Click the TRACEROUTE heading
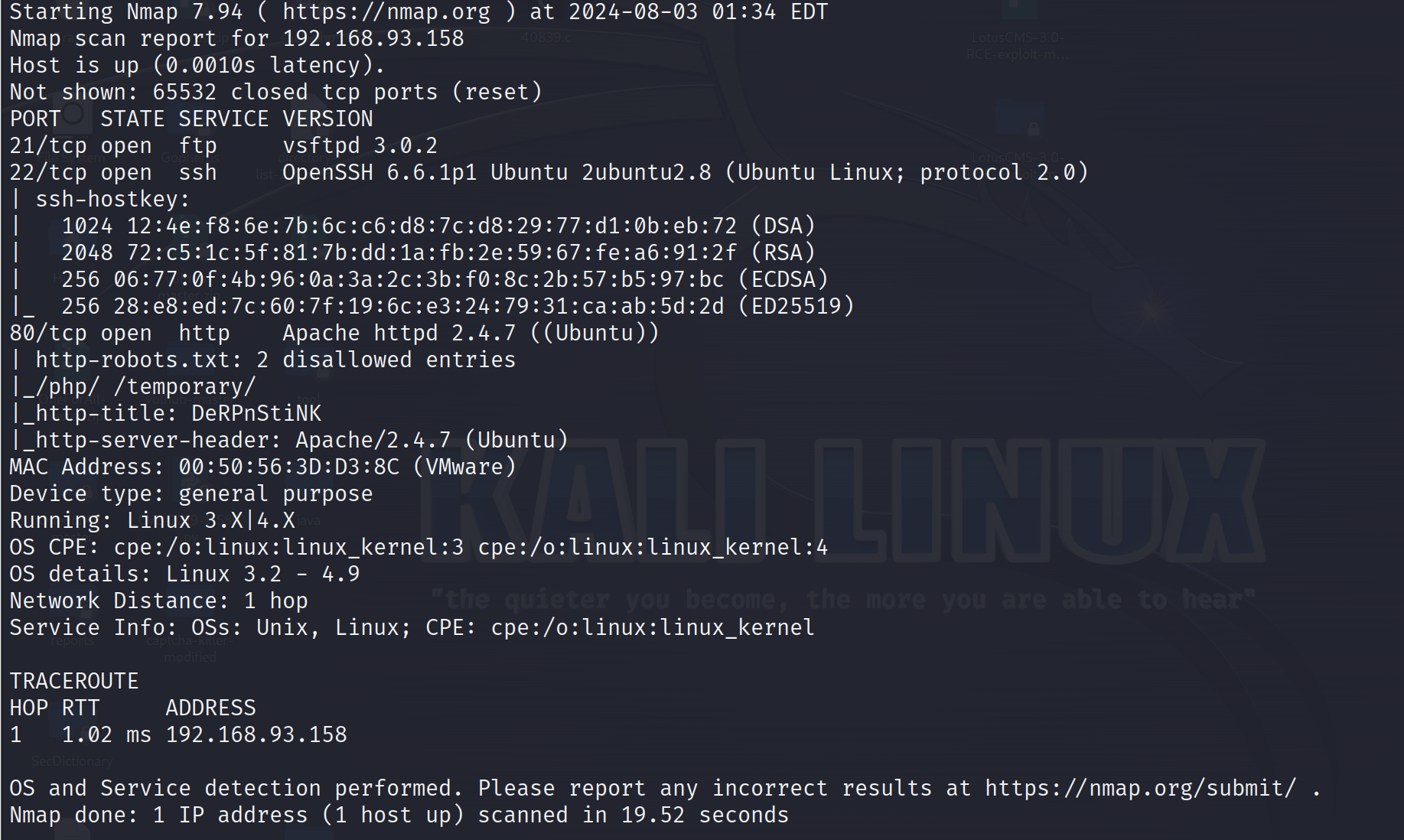The height and width of the screenshot is (840, 1404). point(74,682)
